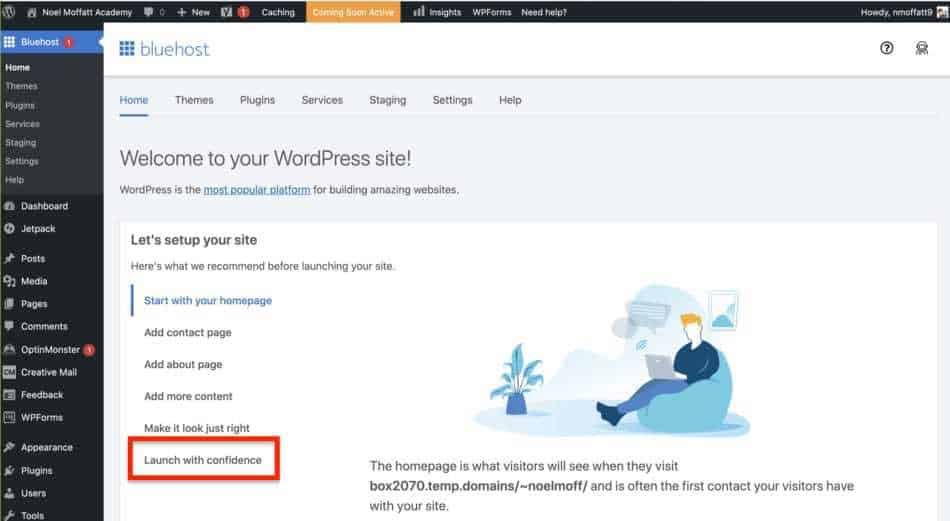
Task: Switch to the Plugins tab
Action: tap(257, 101)
